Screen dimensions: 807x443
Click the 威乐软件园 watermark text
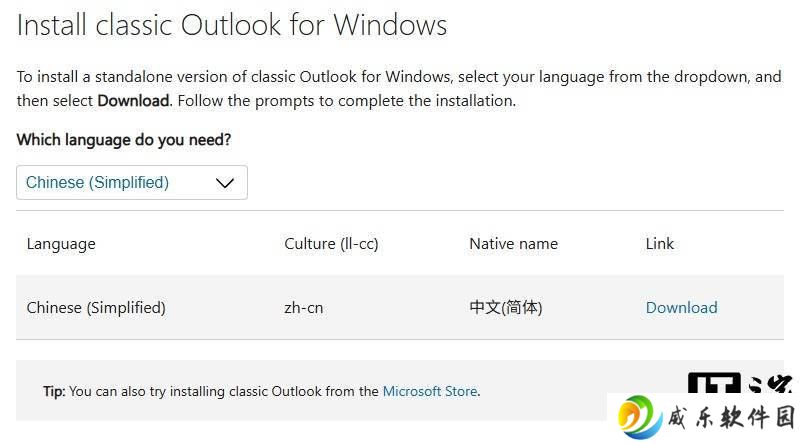[x=732, y=417]
